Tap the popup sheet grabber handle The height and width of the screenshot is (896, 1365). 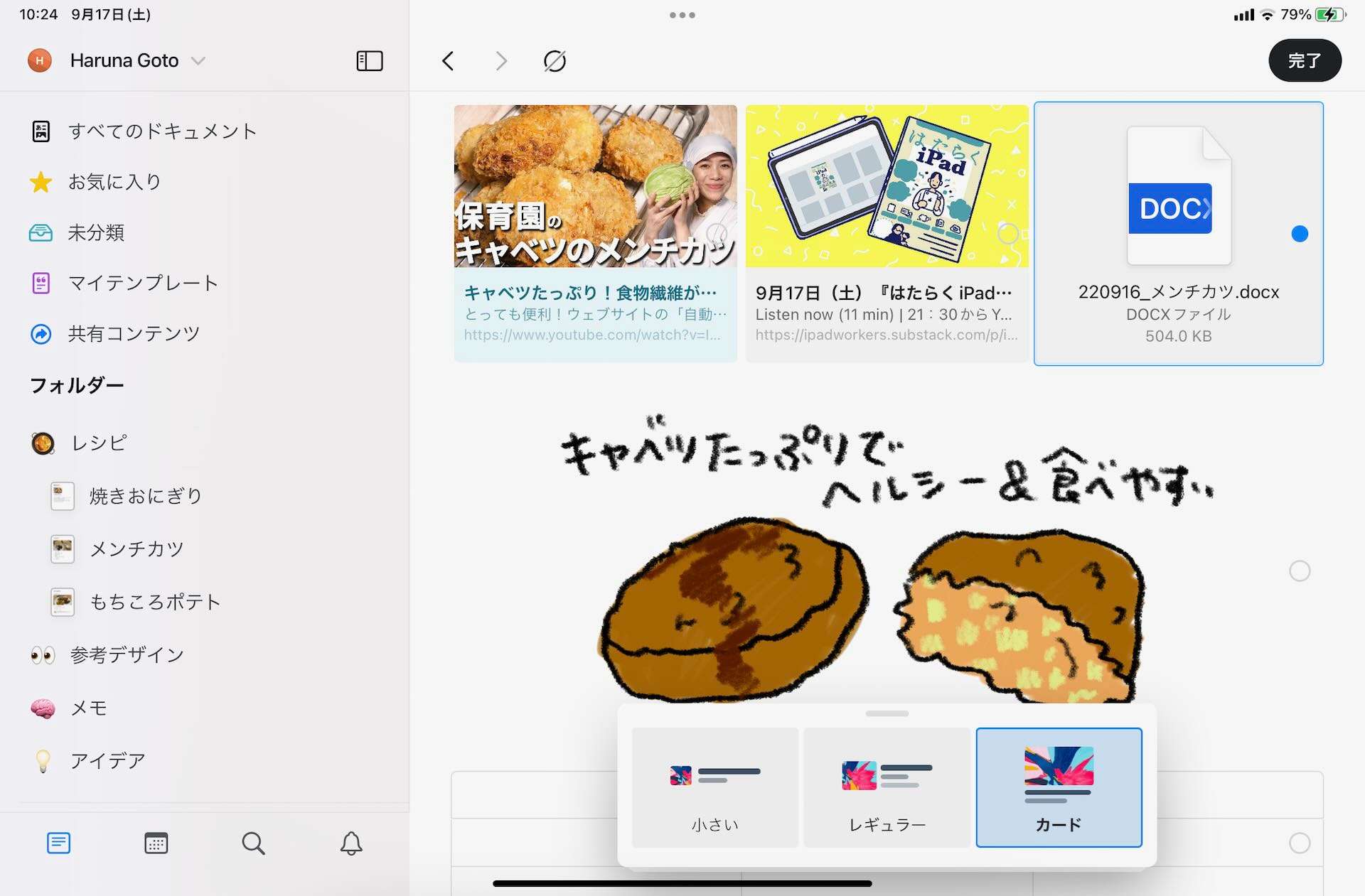point(887,713)
